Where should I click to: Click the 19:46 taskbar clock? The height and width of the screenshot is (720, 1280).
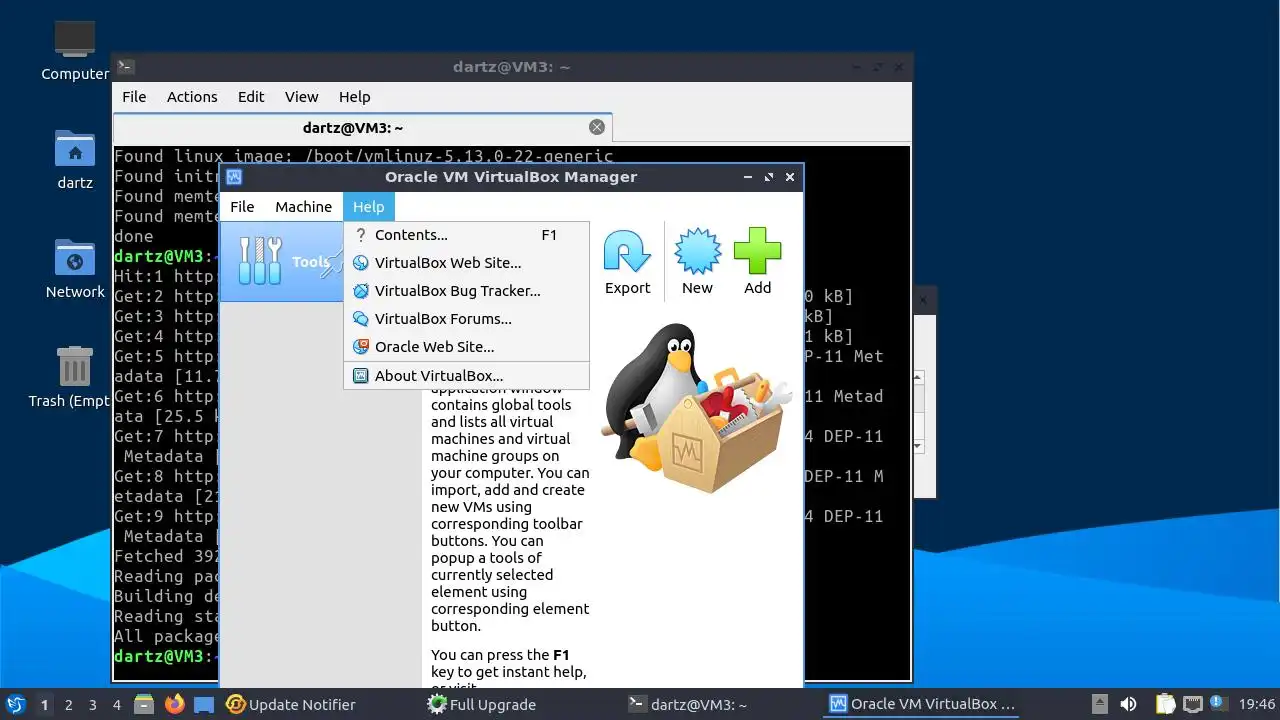(1257, 705)
